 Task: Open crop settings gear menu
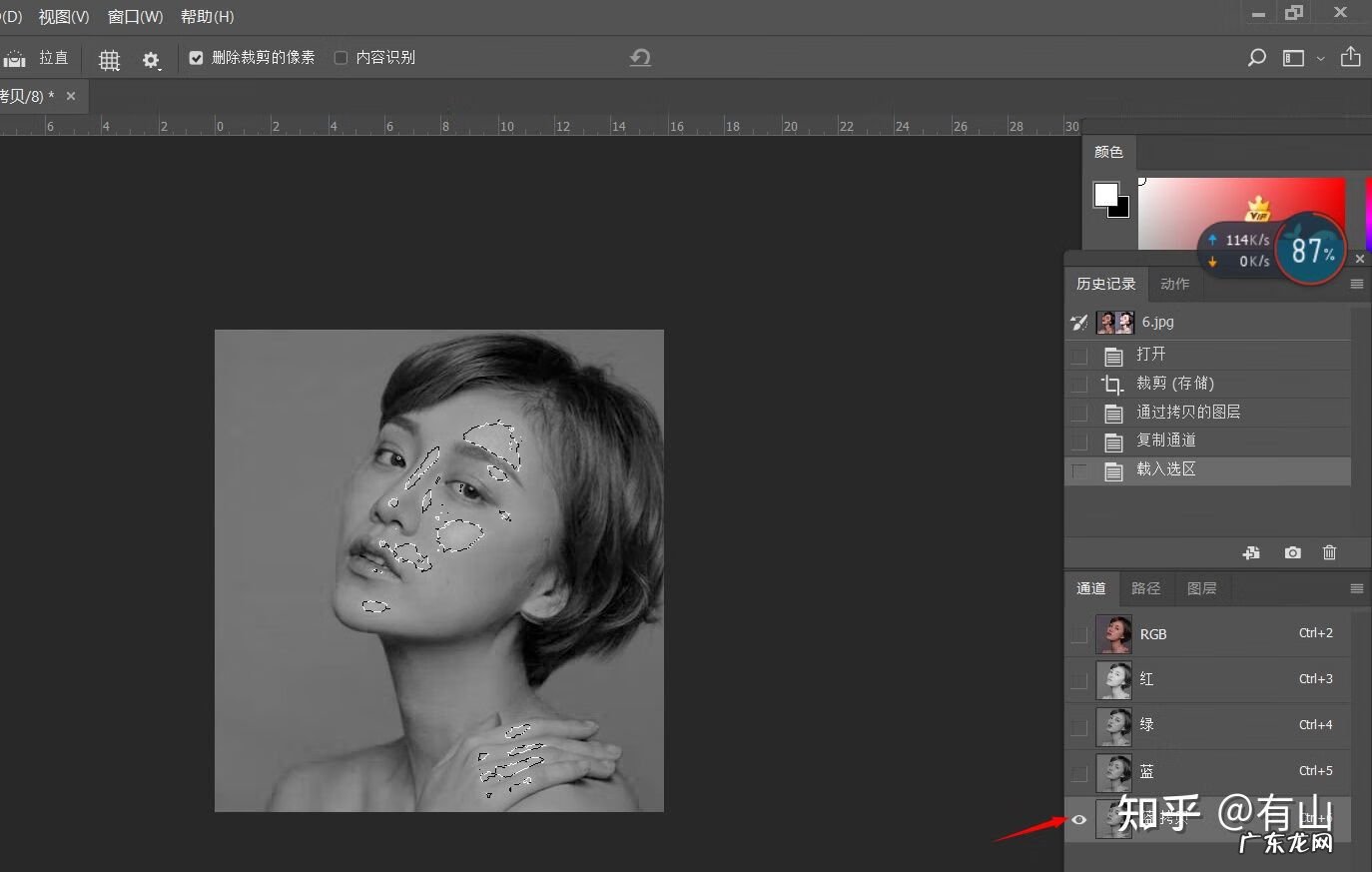[x=151, y=60]
